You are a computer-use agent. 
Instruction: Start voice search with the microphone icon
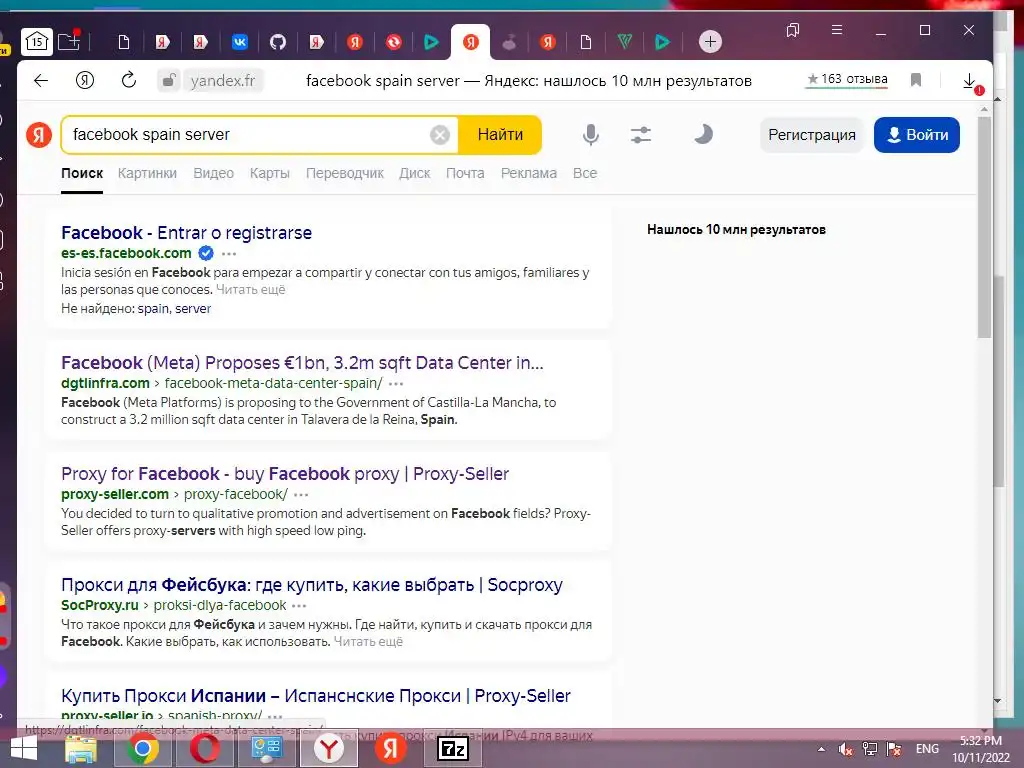click(590, 135)
